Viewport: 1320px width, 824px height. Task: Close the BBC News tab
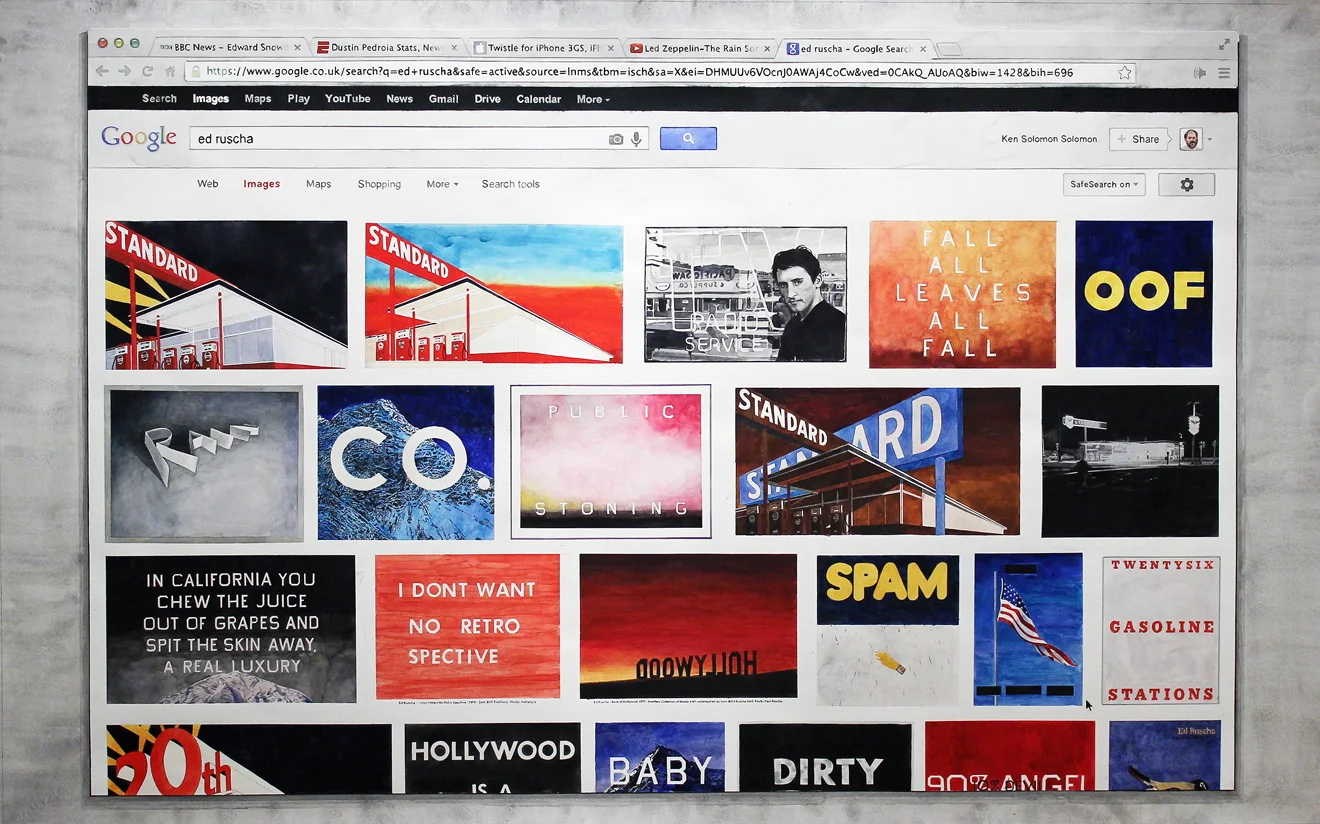(297, 48)
